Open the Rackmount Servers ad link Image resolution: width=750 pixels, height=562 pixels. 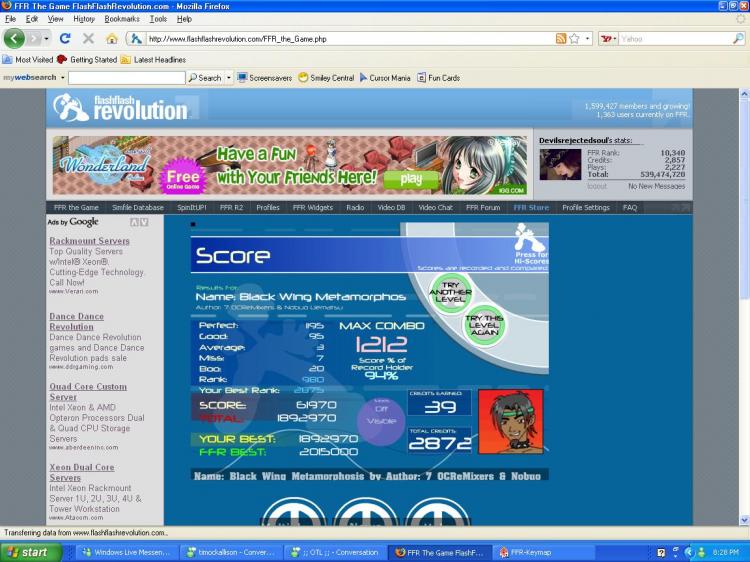click(89, 241)
